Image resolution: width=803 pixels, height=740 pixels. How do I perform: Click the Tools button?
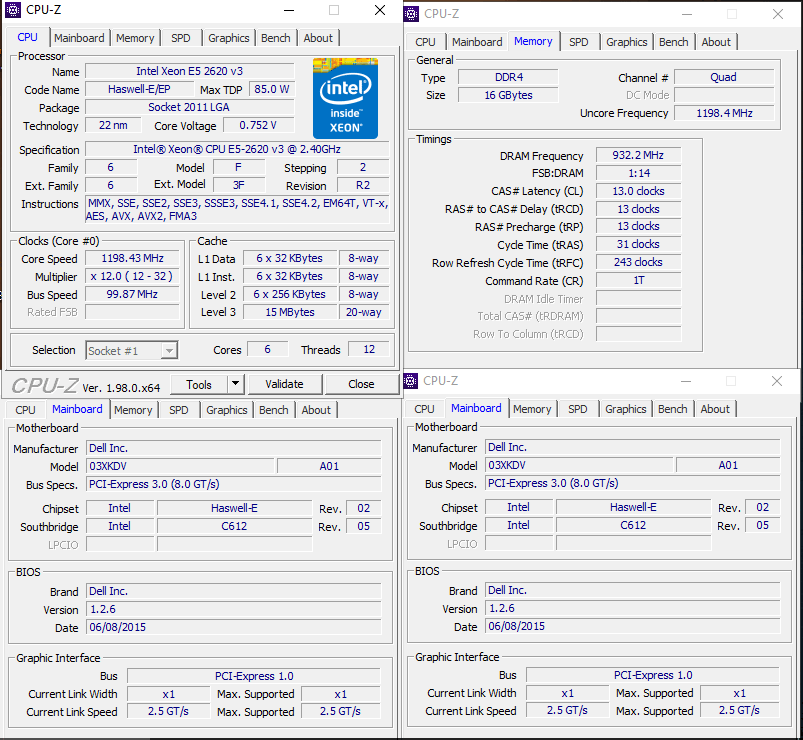pos(199,384)
